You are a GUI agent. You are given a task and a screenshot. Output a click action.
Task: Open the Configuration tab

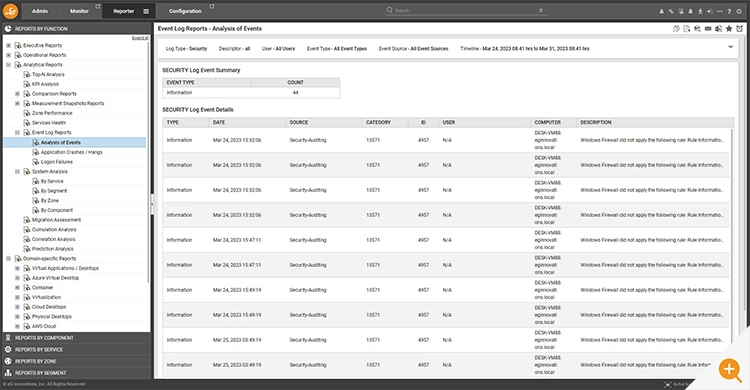186,11
